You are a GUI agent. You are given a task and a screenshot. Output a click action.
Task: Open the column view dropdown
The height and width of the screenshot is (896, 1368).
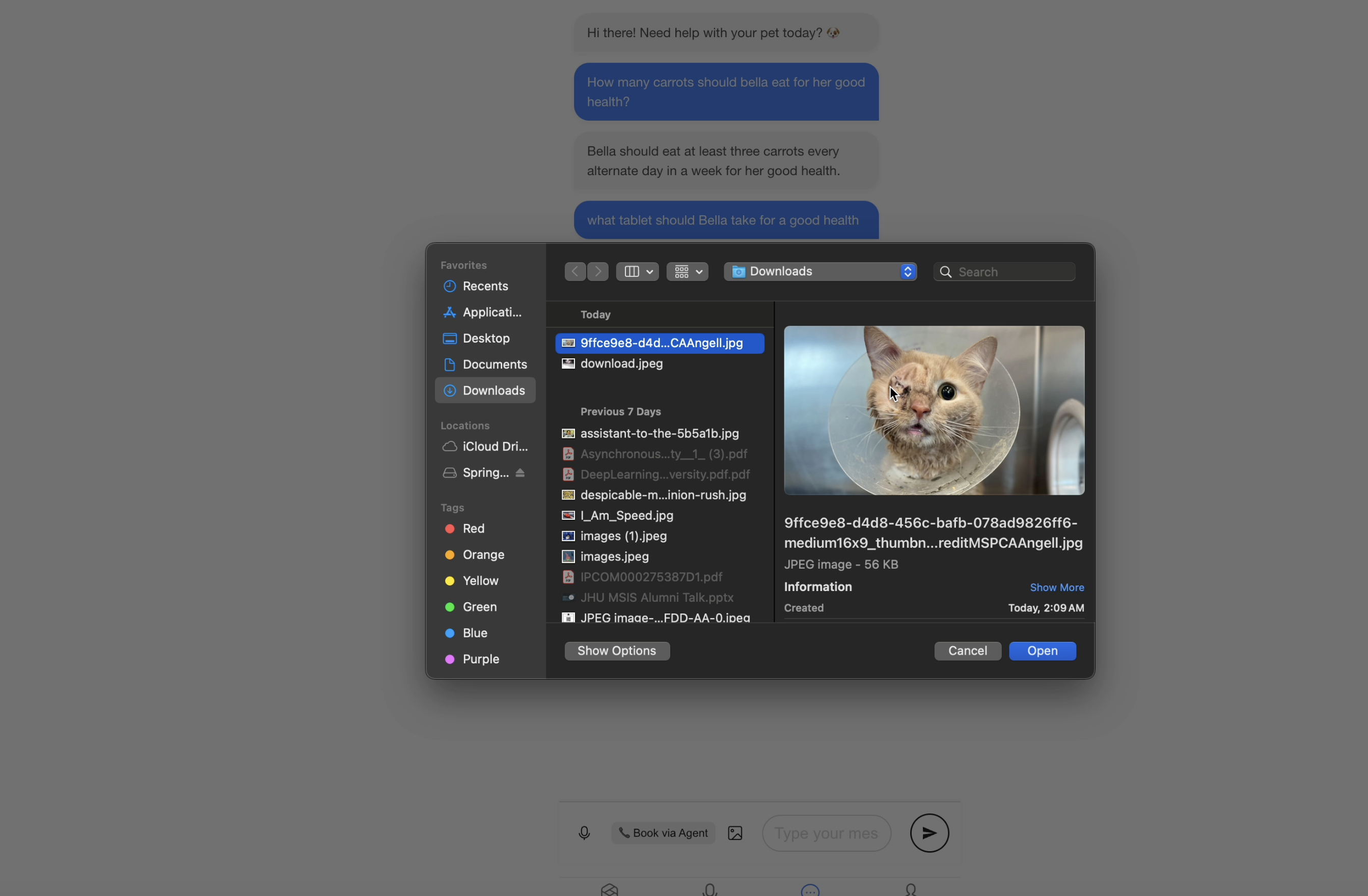coord(637,271)
